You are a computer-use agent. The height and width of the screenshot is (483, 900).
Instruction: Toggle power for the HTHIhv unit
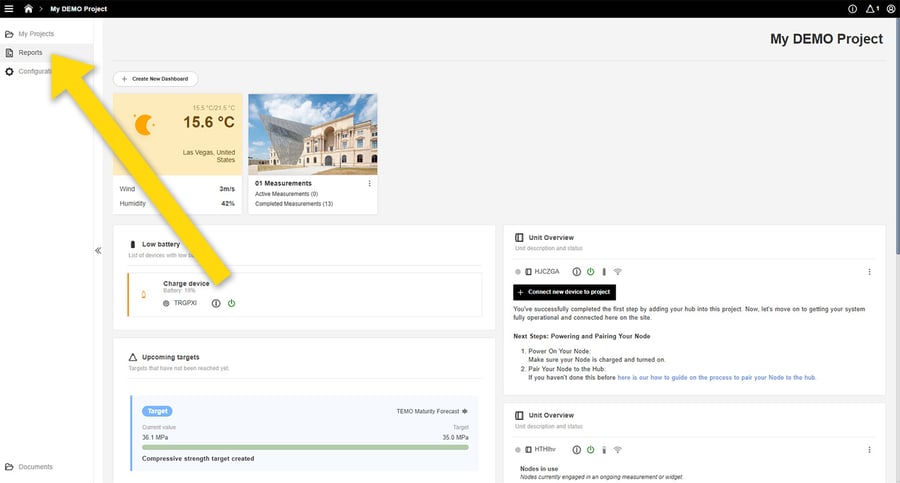590,450
